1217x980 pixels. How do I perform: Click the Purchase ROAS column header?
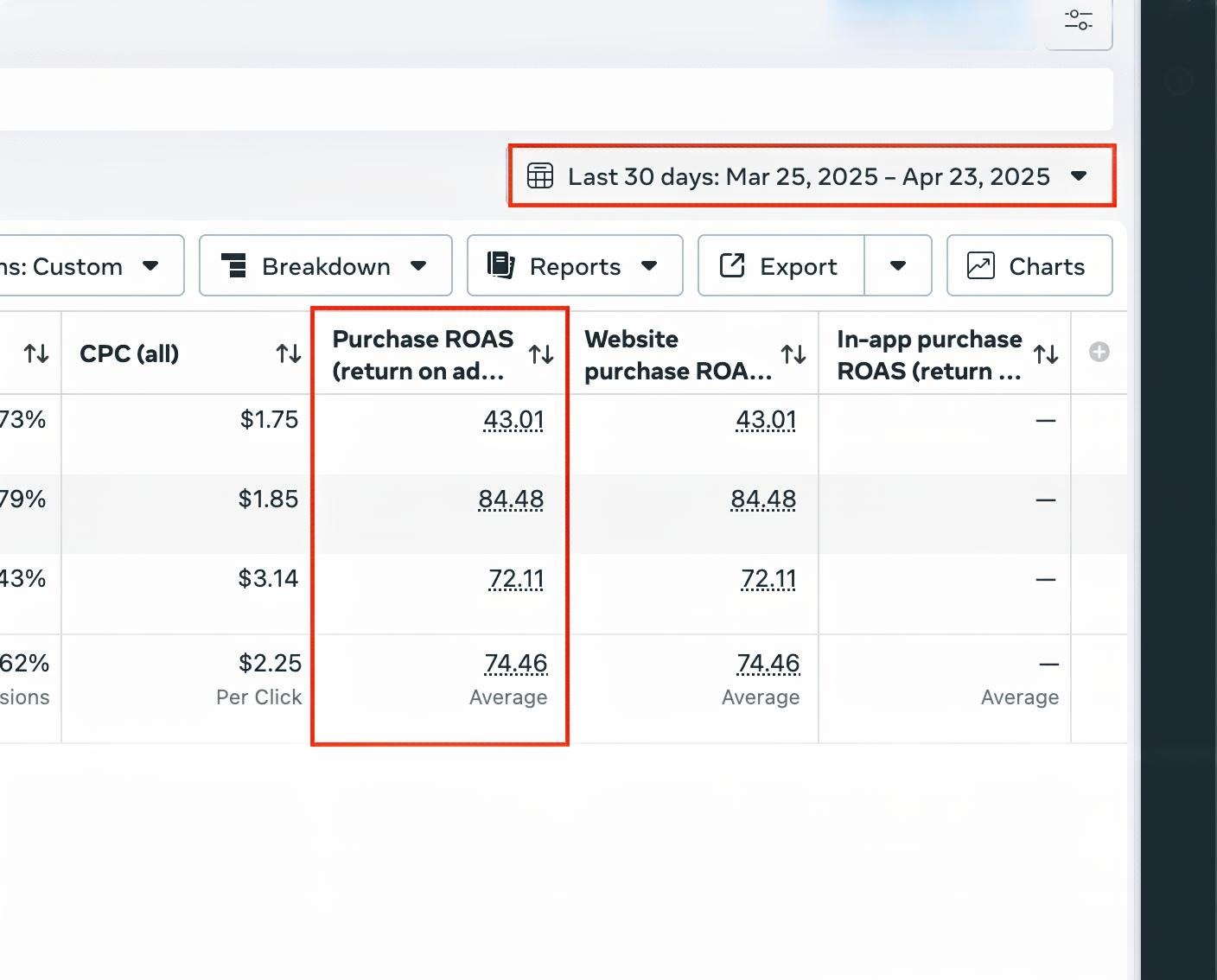tap(423, 354)
